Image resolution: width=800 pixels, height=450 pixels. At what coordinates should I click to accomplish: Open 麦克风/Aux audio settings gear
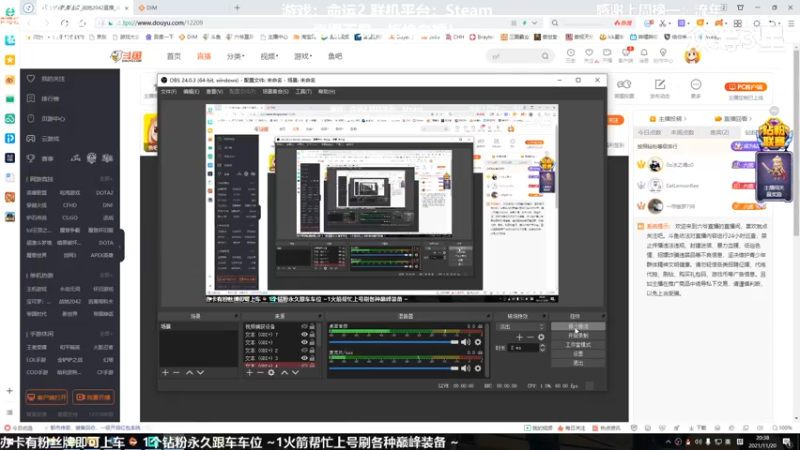478,368
